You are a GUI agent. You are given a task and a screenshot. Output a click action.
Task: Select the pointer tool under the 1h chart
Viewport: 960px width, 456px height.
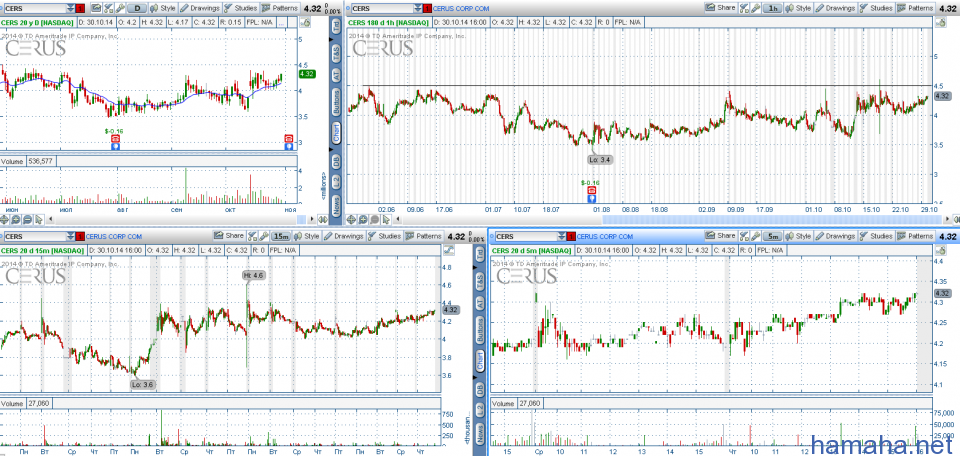(x=385, y=219)
